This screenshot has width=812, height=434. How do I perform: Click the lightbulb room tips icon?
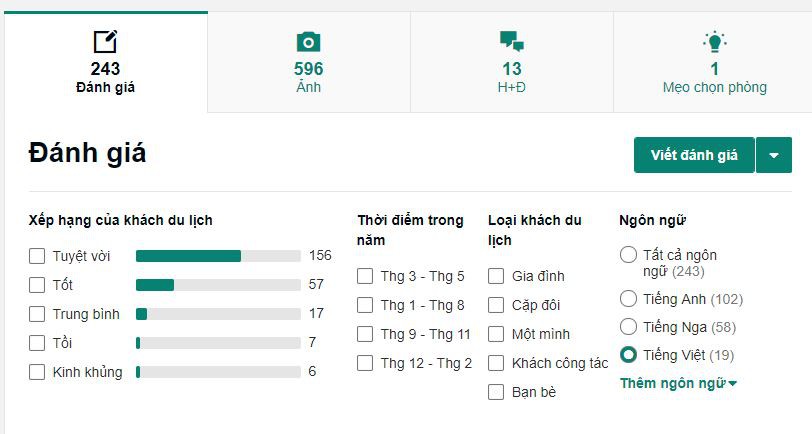[x=715, y=42]
